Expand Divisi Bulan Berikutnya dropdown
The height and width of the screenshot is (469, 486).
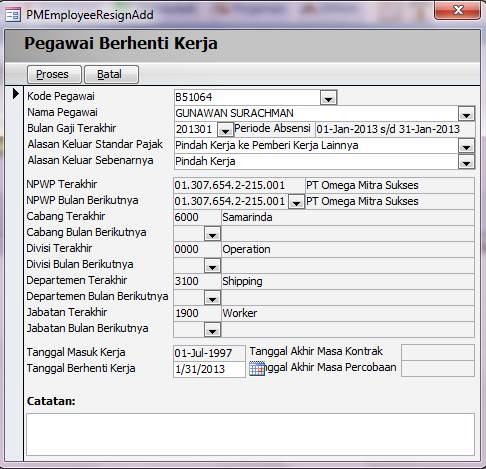pyautogui.click(x=212, y=266)
